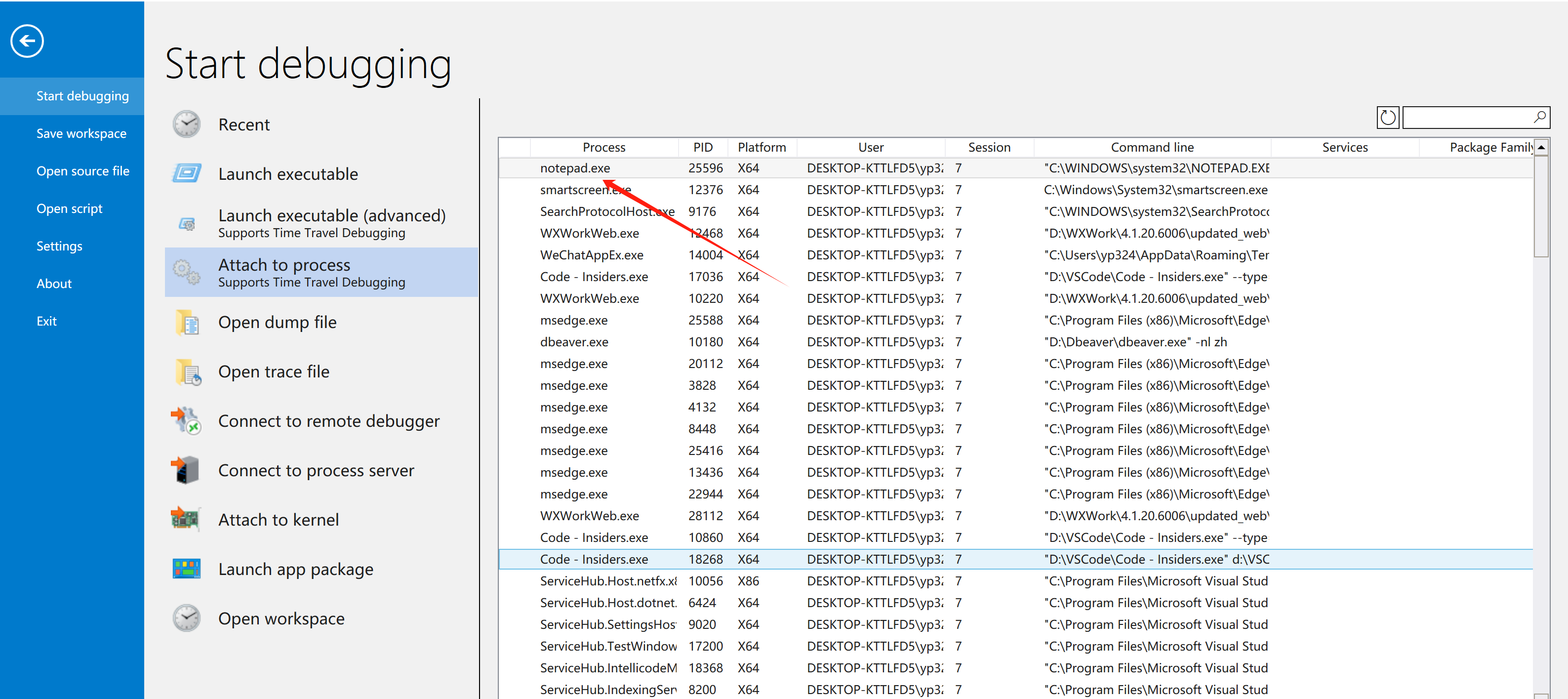Sort by Platform column header
This screenshot has width=1568, height=699.
pyautogui.click(x=762, y=147)
